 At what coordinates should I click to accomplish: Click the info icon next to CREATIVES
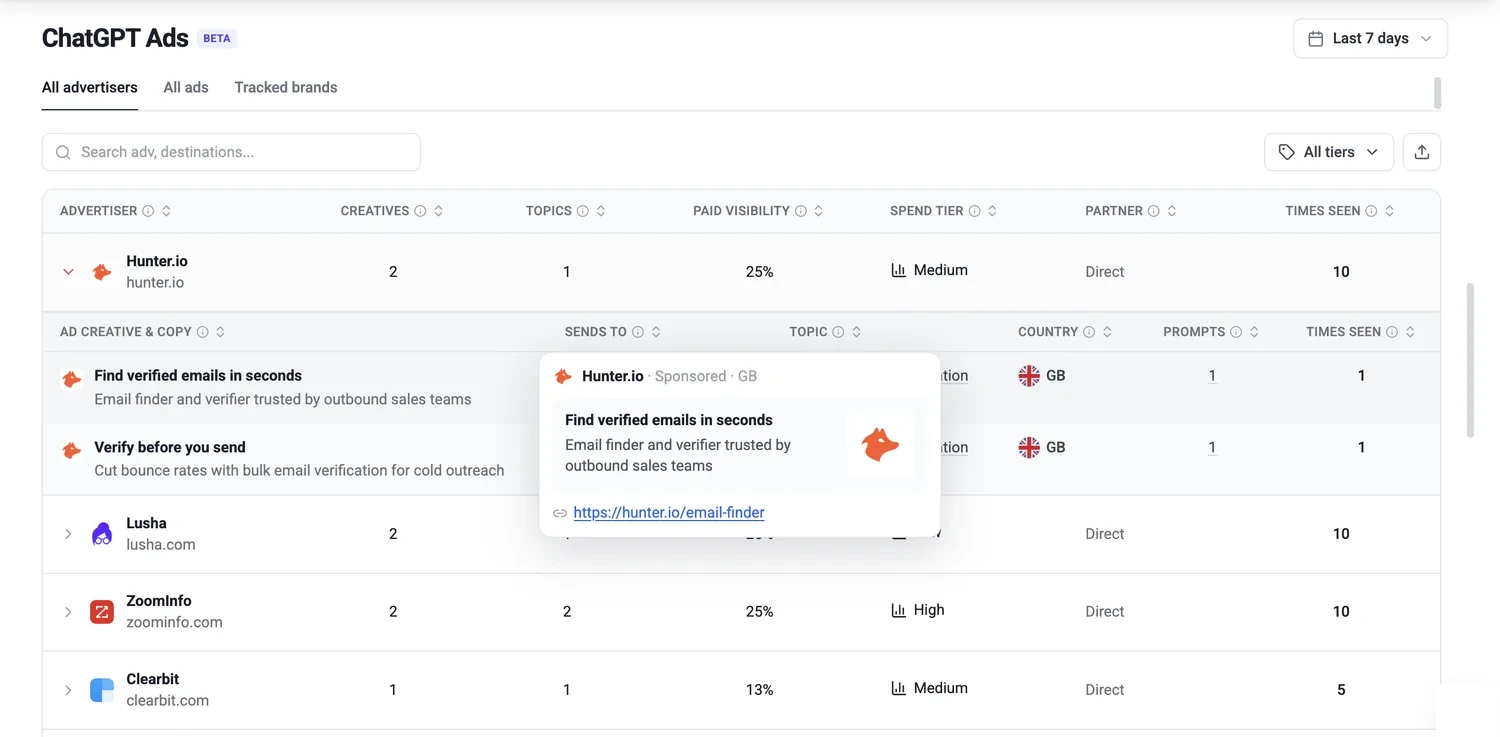(420, 211)
